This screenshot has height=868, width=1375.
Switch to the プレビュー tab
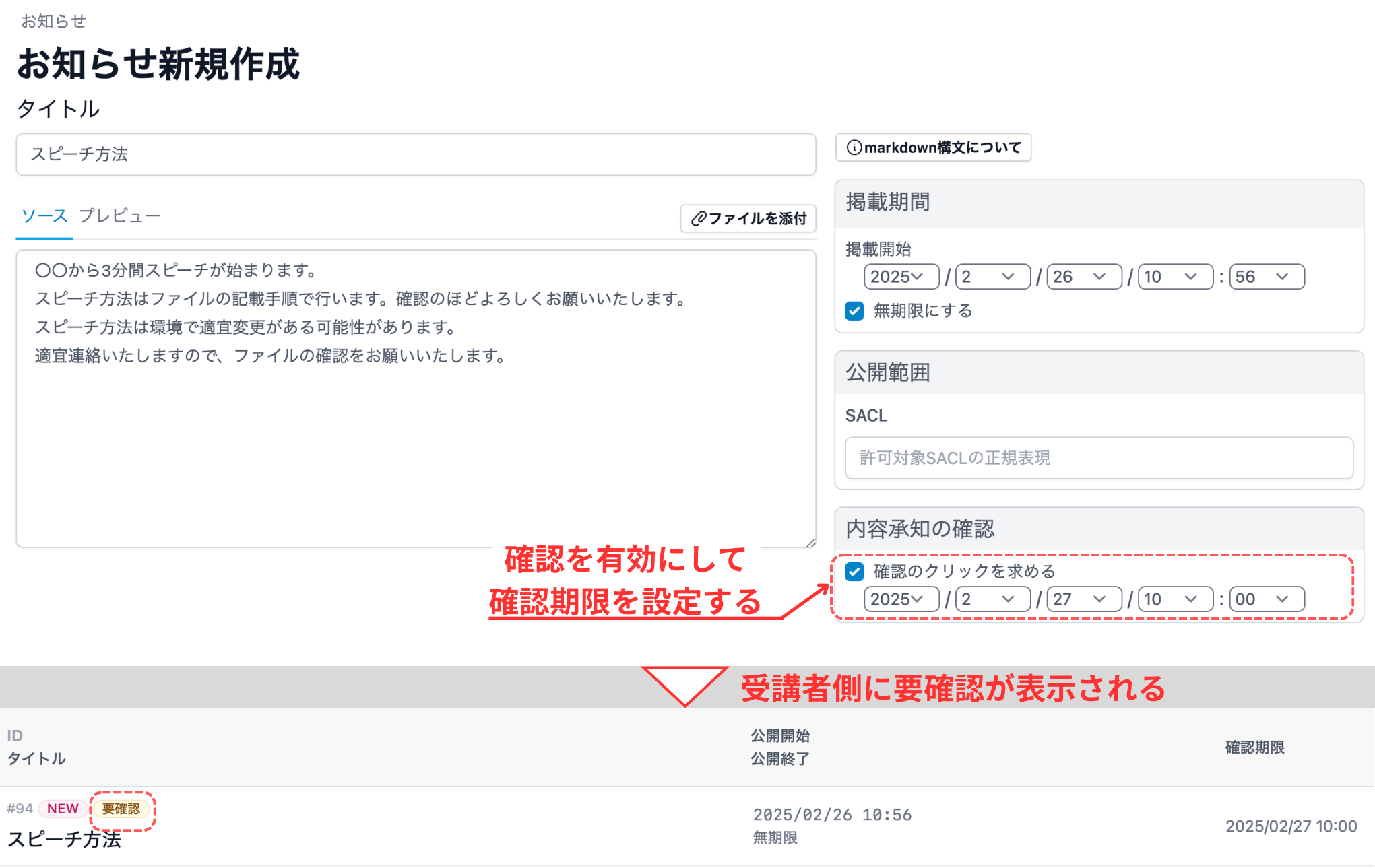point(120,215)
